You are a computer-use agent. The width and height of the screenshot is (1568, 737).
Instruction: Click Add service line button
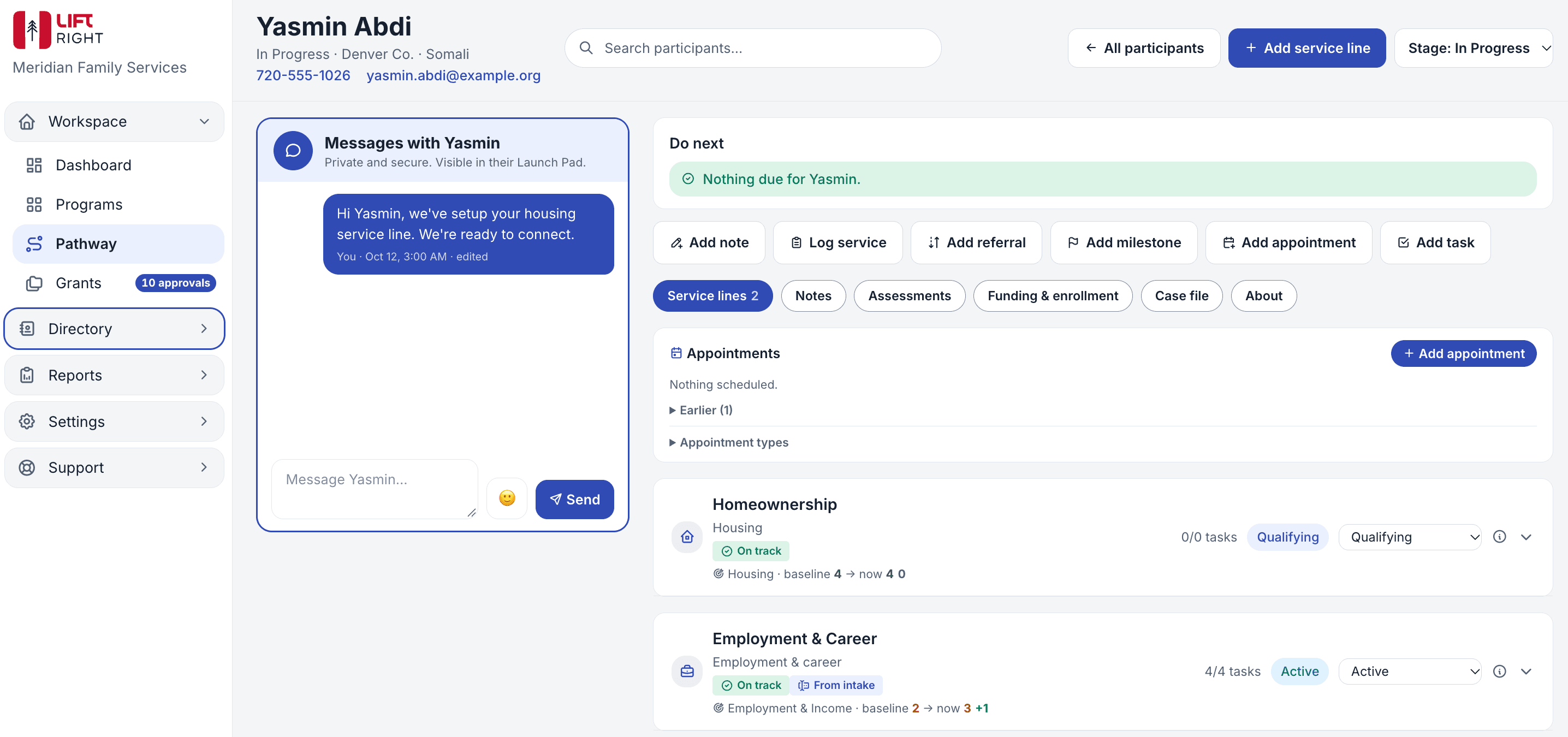(1306, 48)
